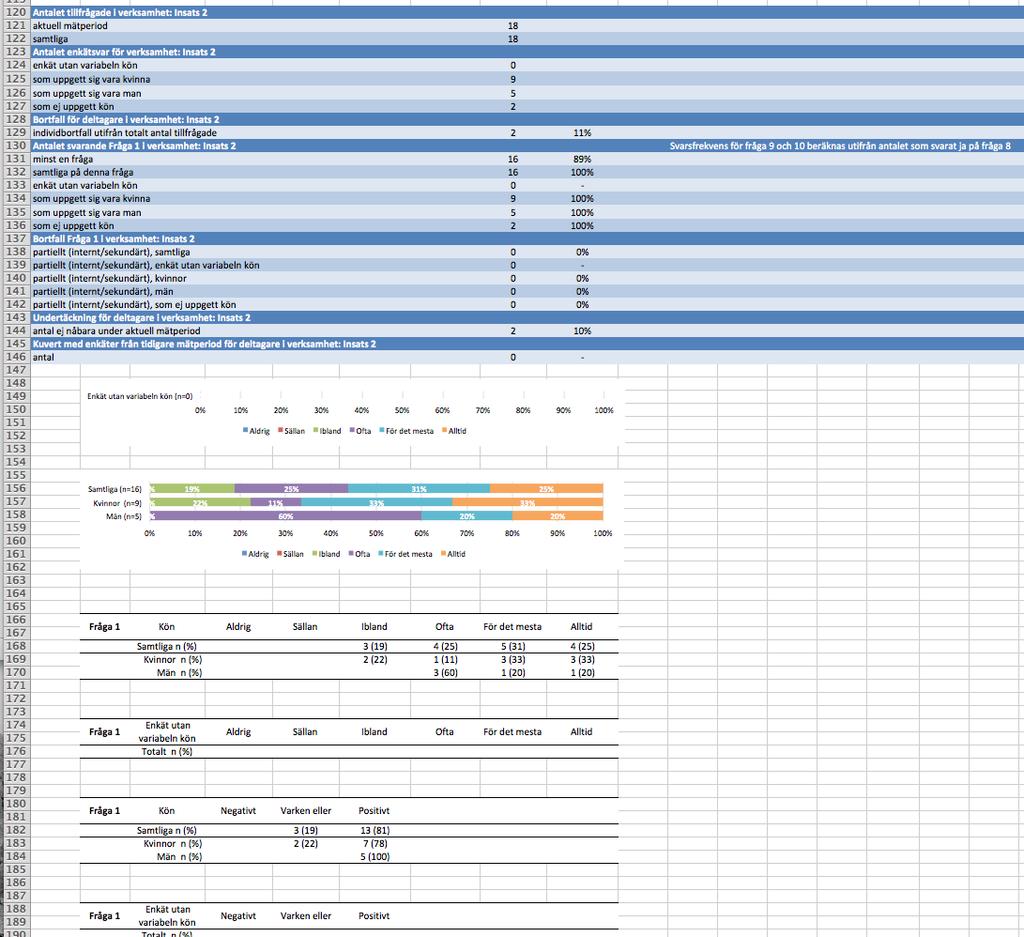Click the 'Kuvert med enkäter från tidigare mätperiod' header
1024x937 pixels.
coord(204,344)
